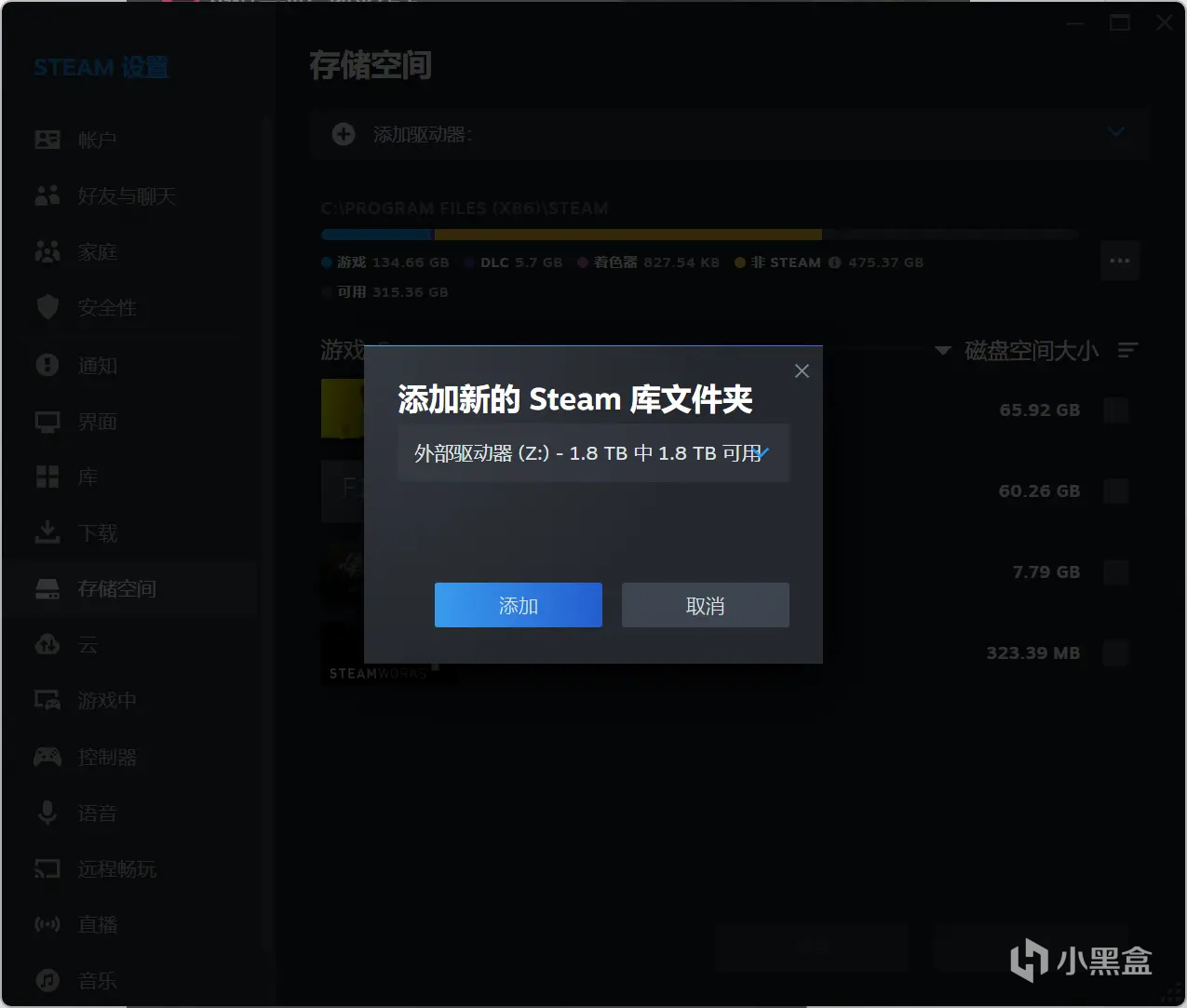
Task: Click the cast icon beside 远程畅玩
Action: point(47,868)
